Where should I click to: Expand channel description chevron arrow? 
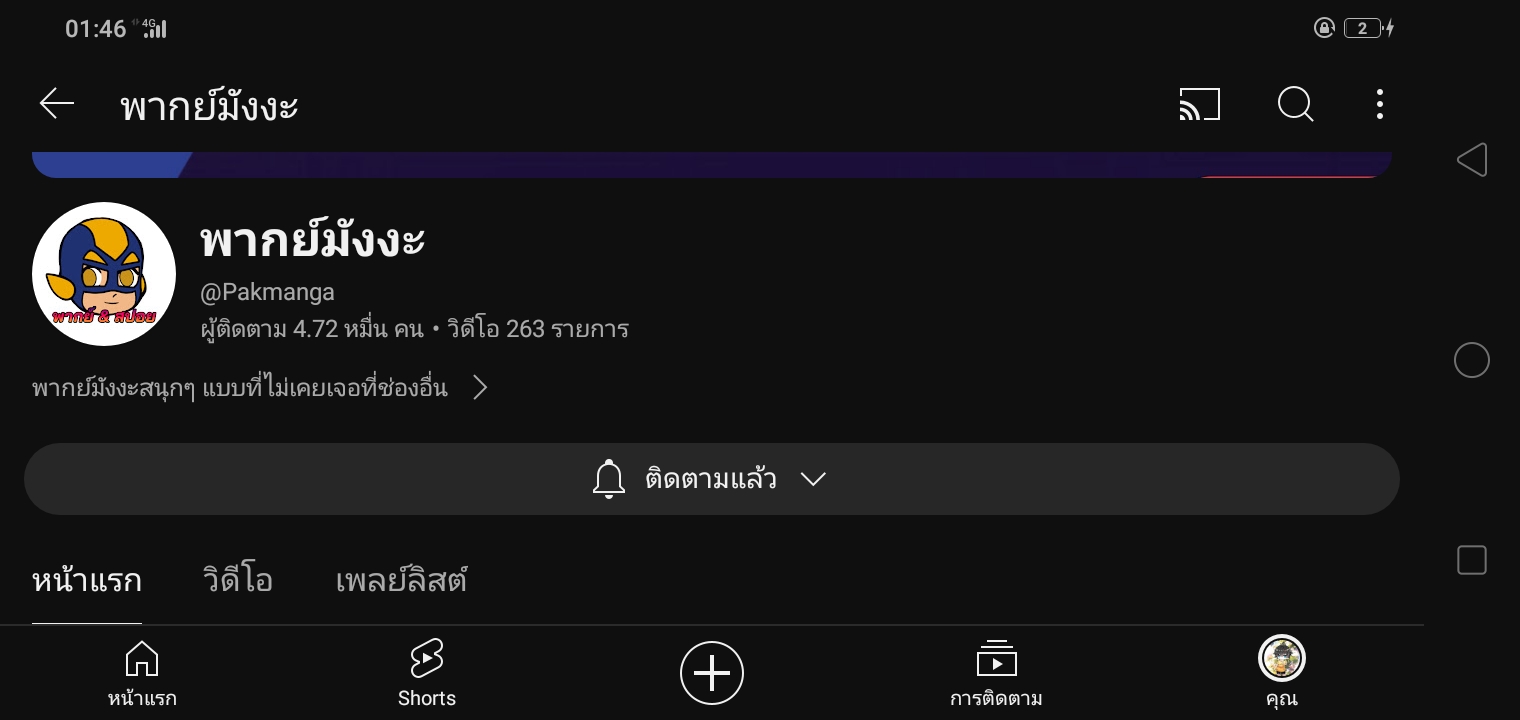tap(480, 388)
